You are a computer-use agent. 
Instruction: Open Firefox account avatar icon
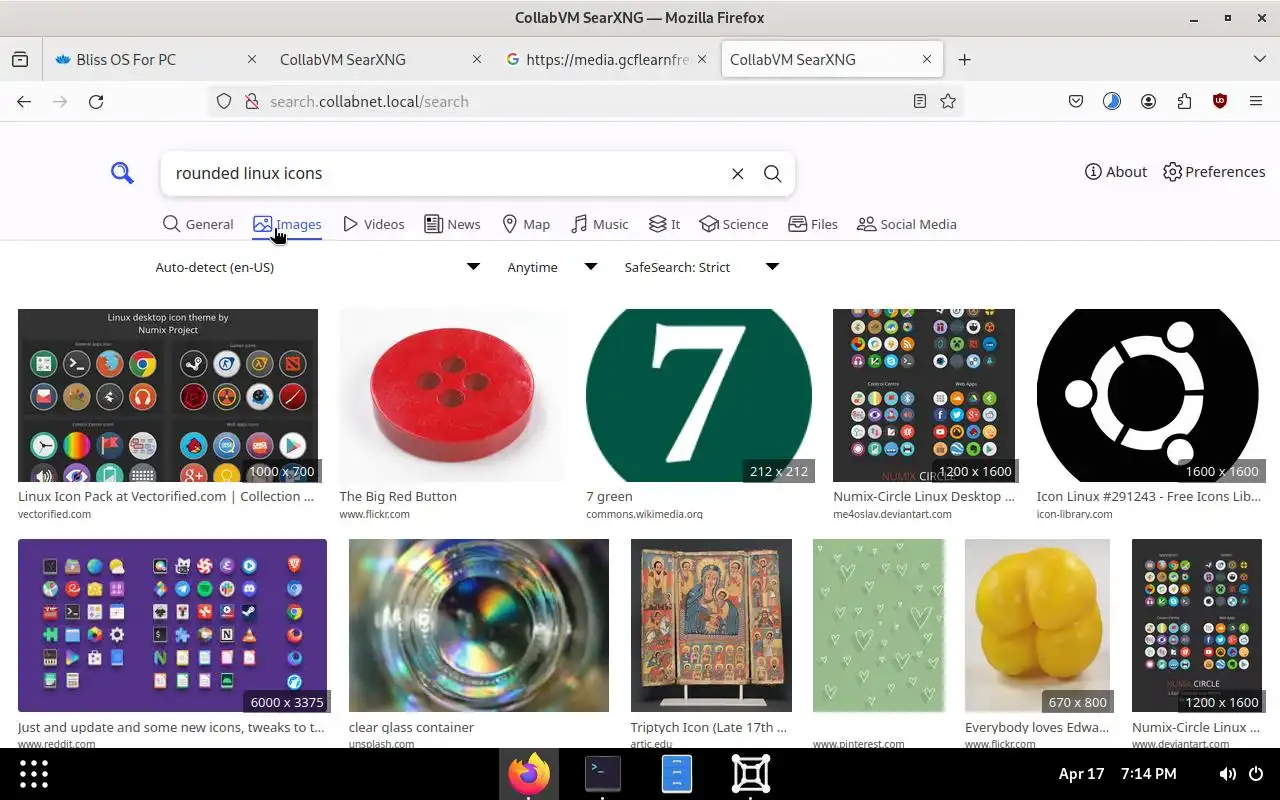[x=1148, y=101]
